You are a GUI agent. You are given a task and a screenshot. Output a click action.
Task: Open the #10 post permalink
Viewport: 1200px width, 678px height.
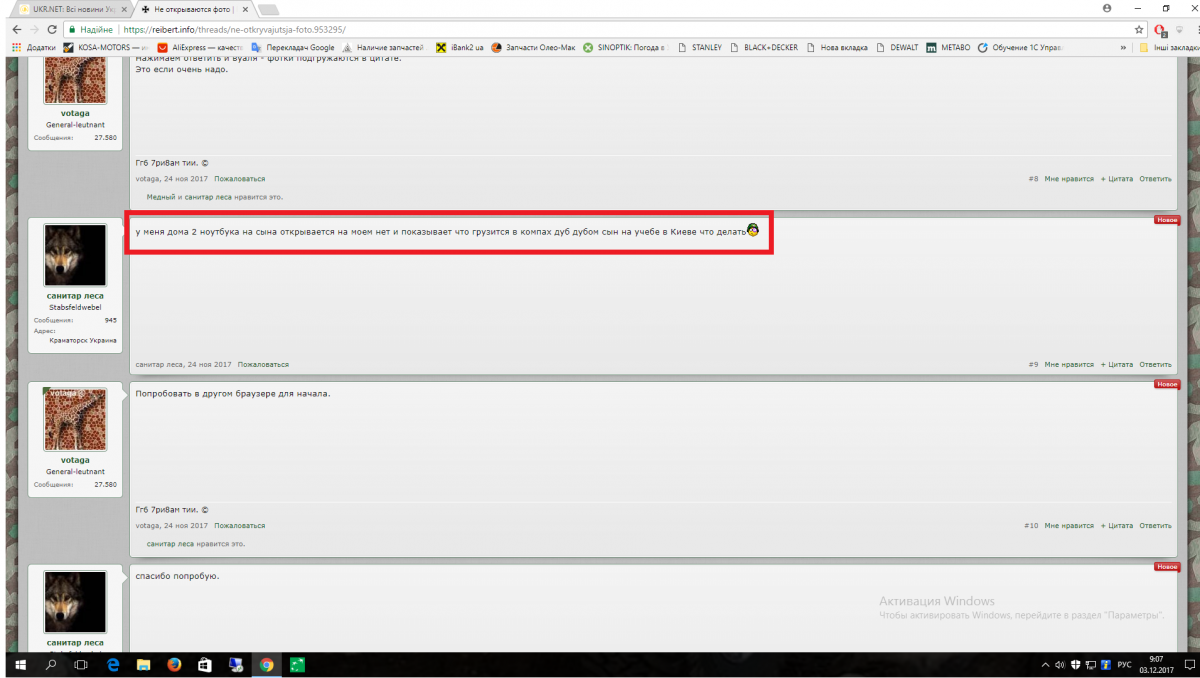tap(1031, 526)
